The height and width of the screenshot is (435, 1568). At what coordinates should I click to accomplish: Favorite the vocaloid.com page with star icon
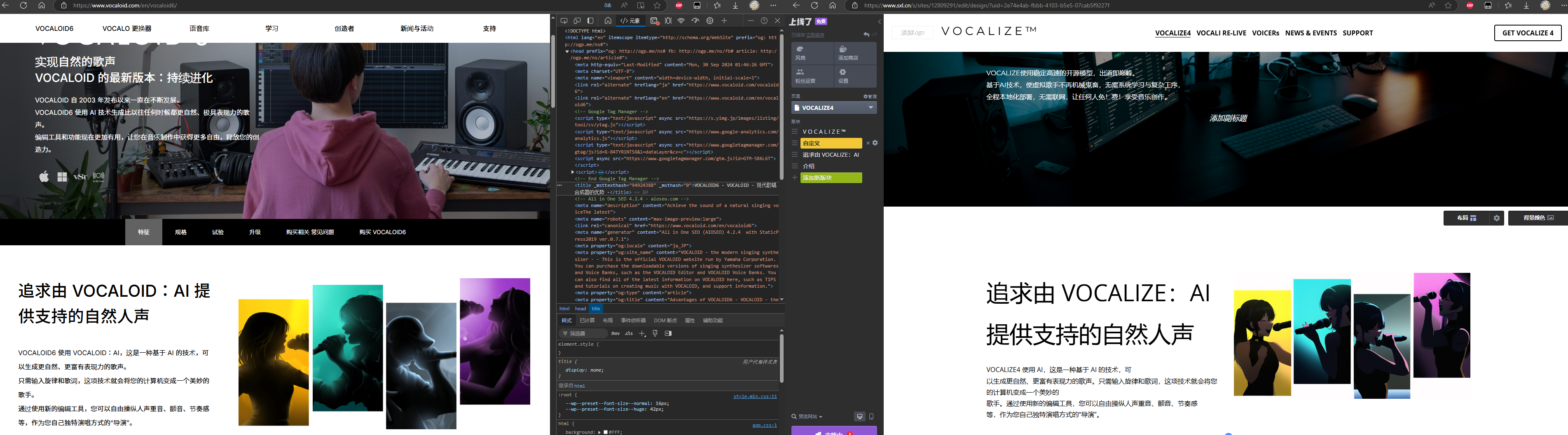658,5
